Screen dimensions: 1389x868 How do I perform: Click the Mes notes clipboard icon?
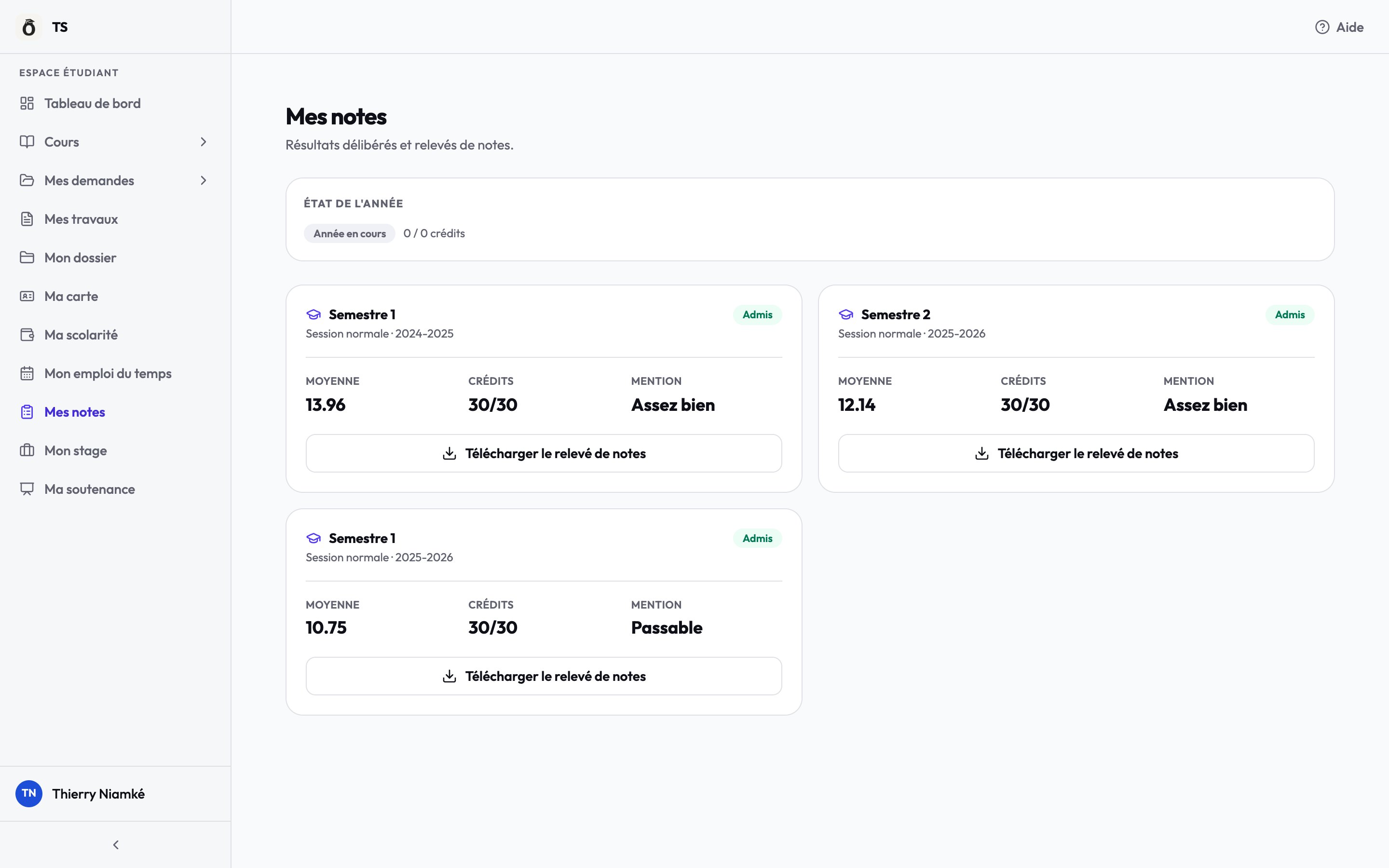coord(27,412)
